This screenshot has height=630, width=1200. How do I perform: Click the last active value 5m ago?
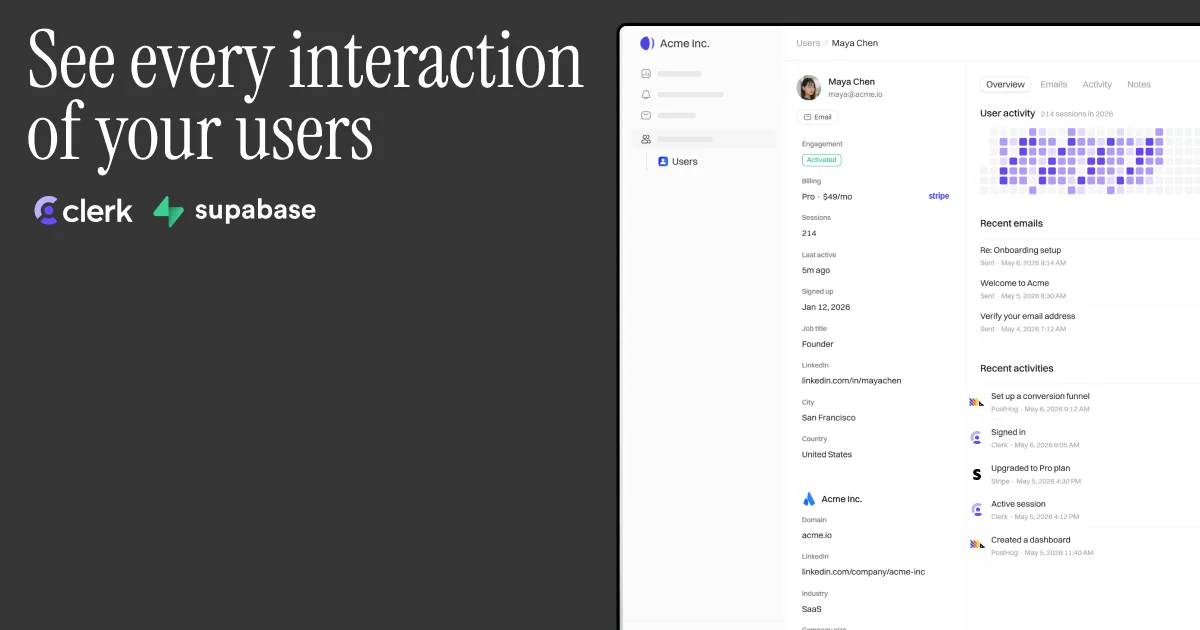[816, 270]
